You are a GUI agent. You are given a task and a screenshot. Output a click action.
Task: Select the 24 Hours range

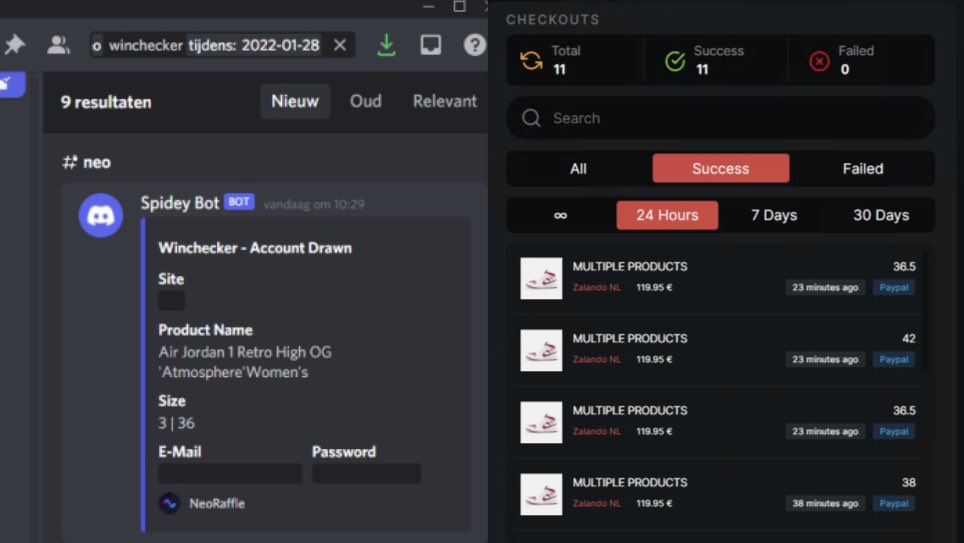(x=667, y=215)
